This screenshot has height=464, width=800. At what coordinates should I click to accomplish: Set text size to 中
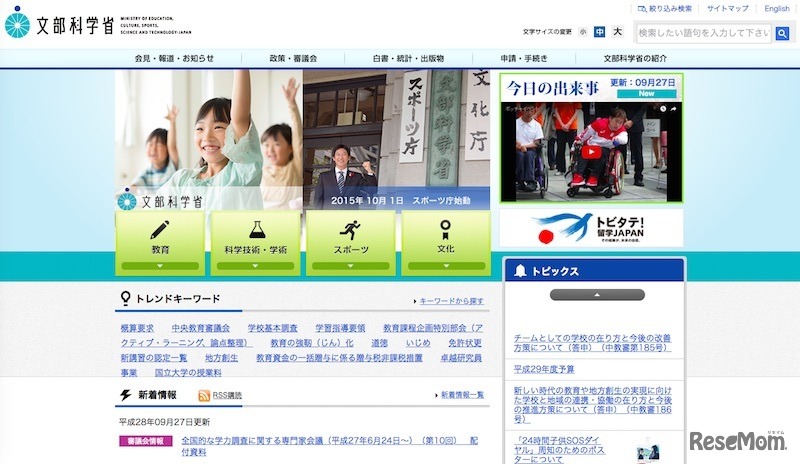[x=599, y=32]
